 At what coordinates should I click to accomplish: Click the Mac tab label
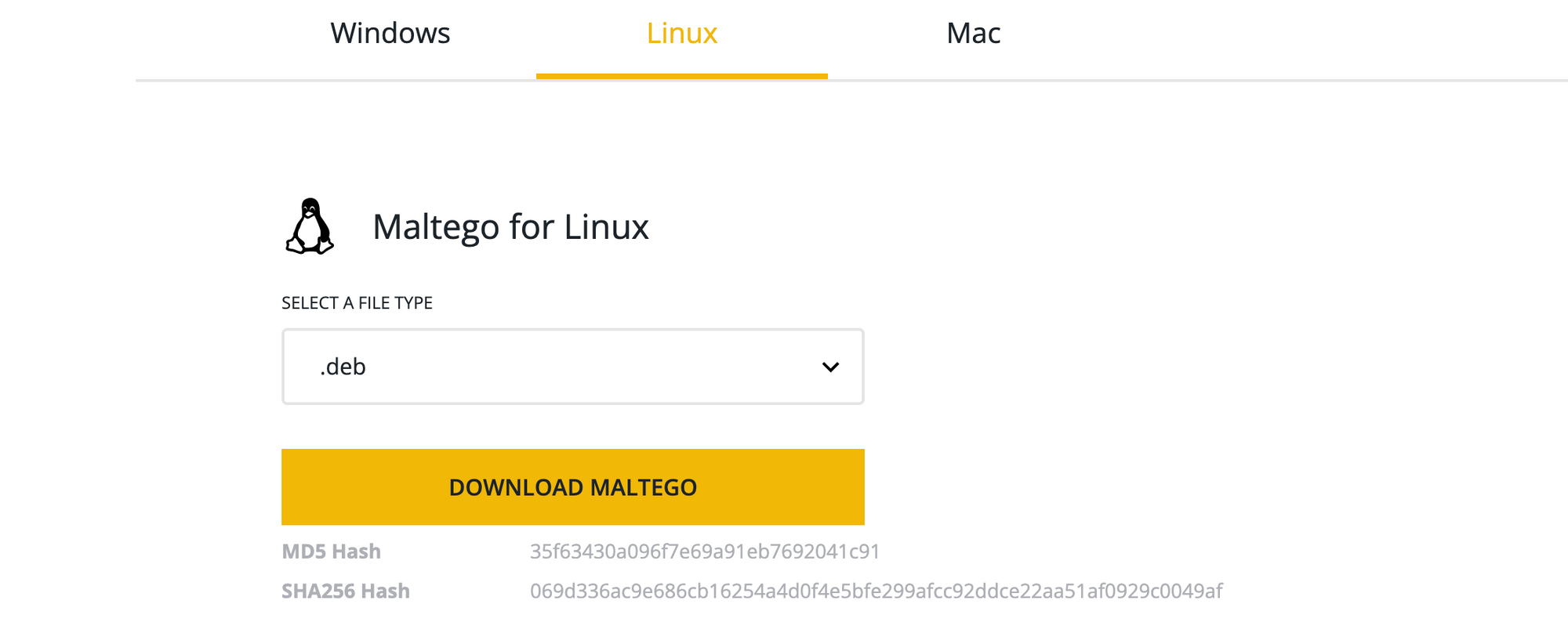click(x=973, y=33)
